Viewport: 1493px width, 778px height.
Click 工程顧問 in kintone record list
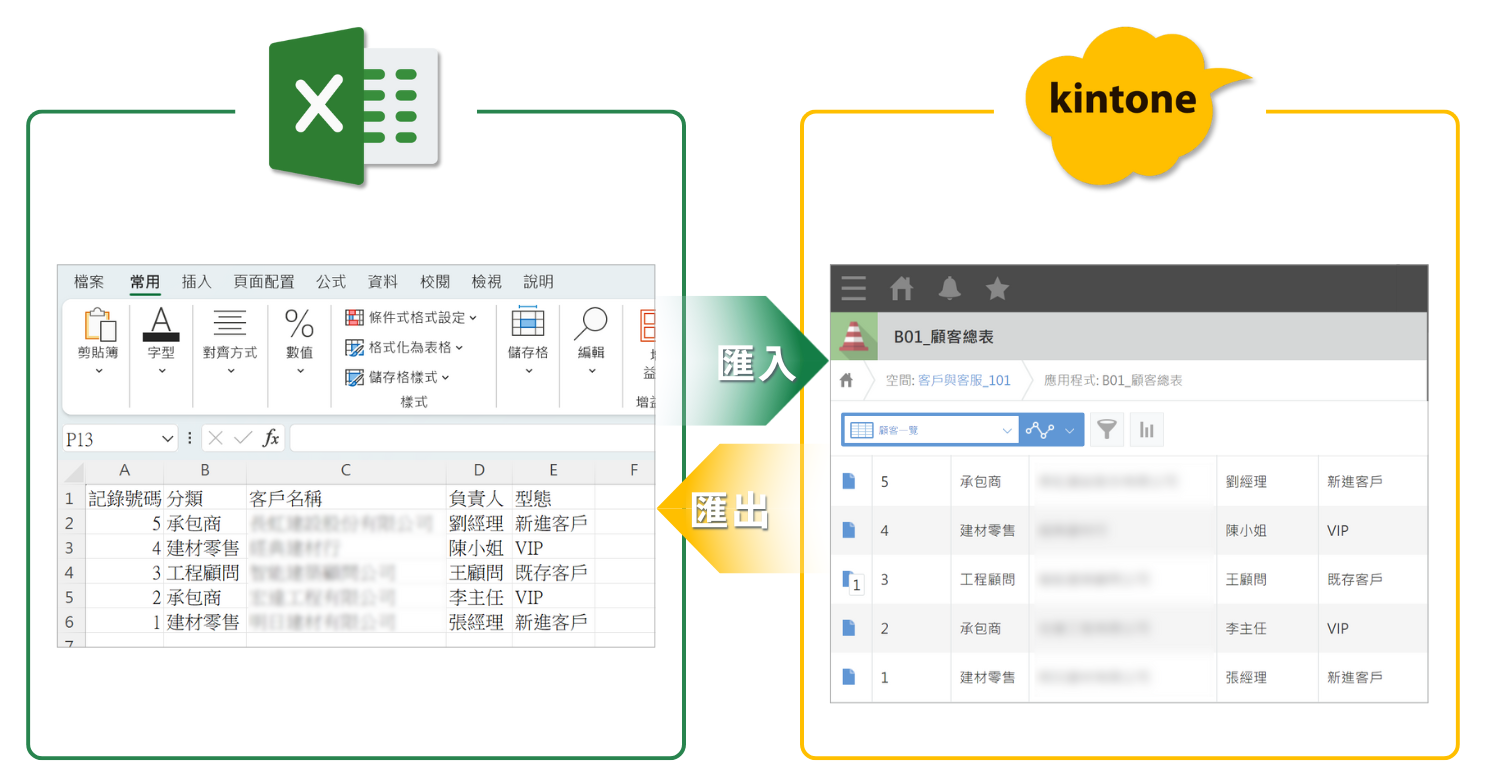[x=987, y=579]
